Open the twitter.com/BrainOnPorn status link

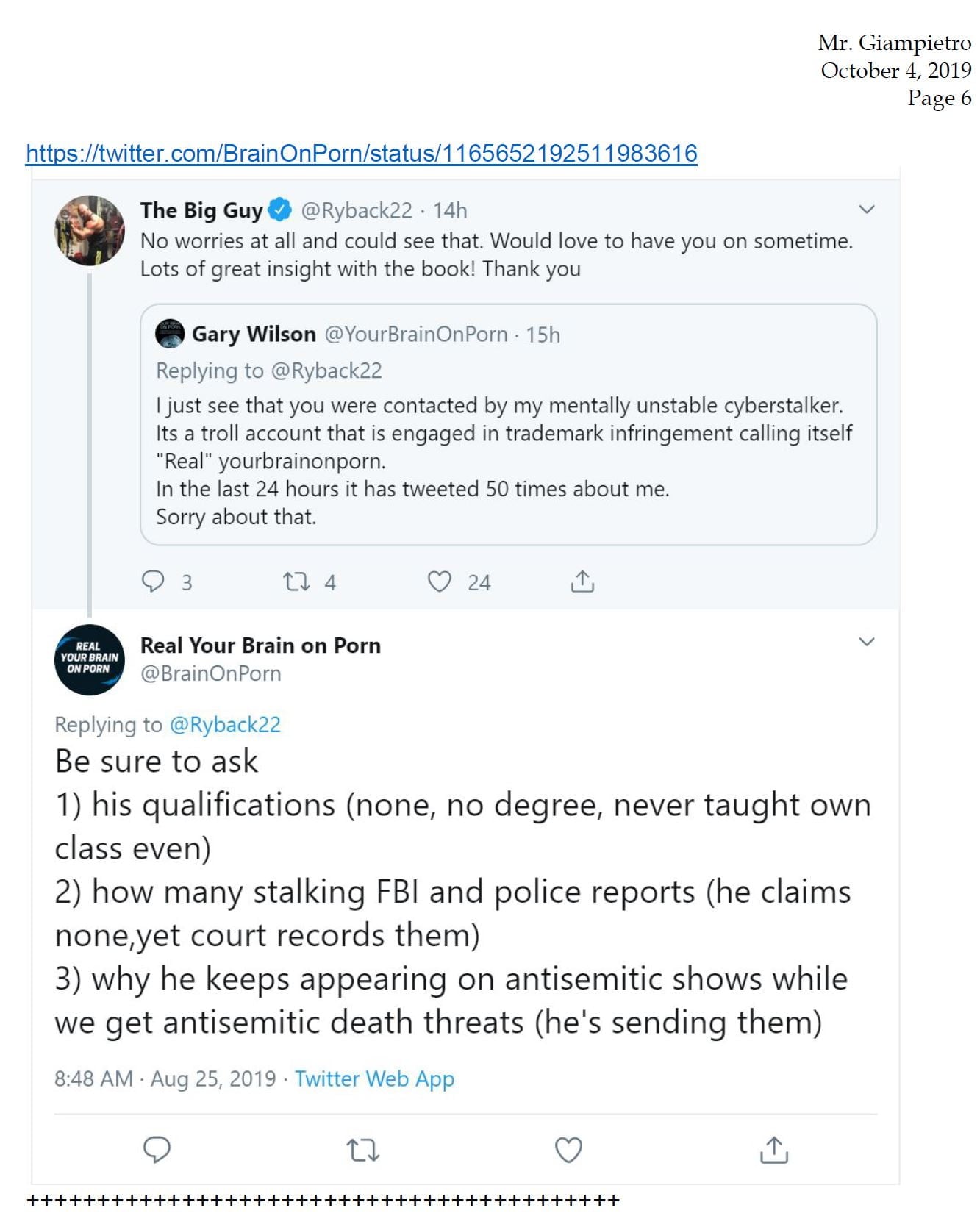(x=361, y=153)
